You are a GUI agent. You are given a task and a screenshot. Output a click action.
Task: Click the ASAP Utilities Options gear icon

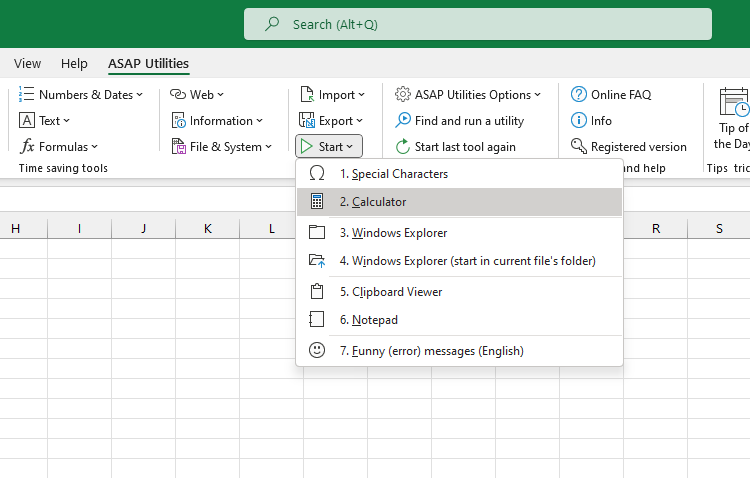(403, 94)
